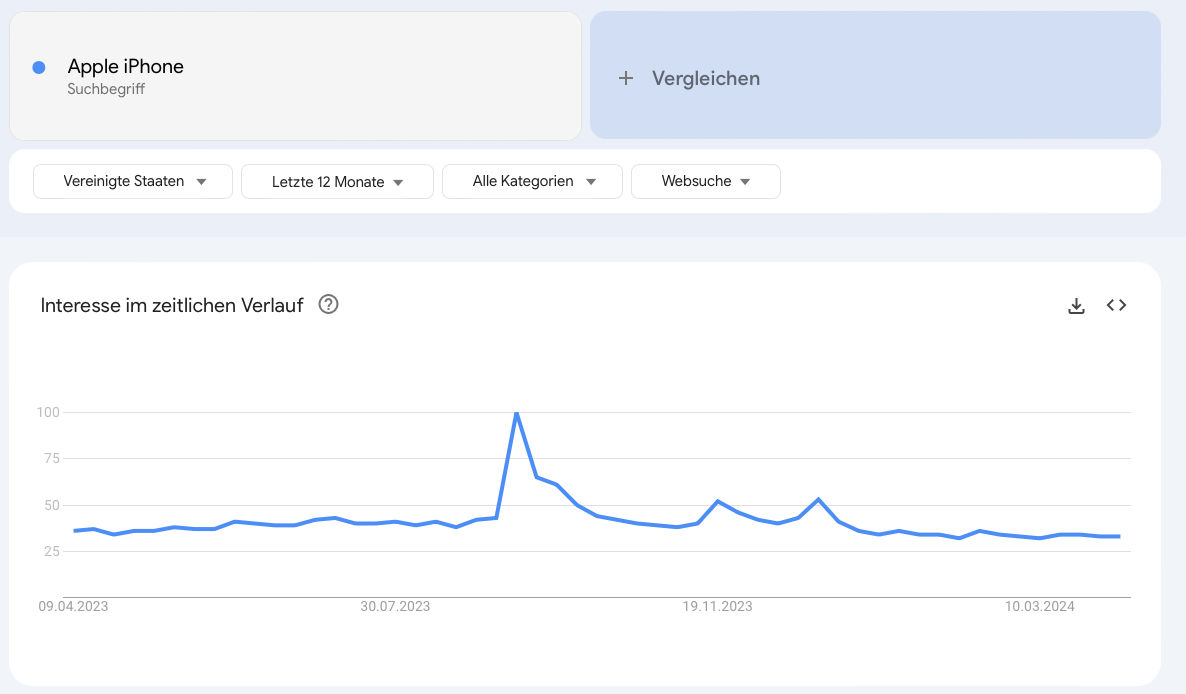Open the Websuche search type dropdown
The image size is (1186, 694).
coord(706,181)
